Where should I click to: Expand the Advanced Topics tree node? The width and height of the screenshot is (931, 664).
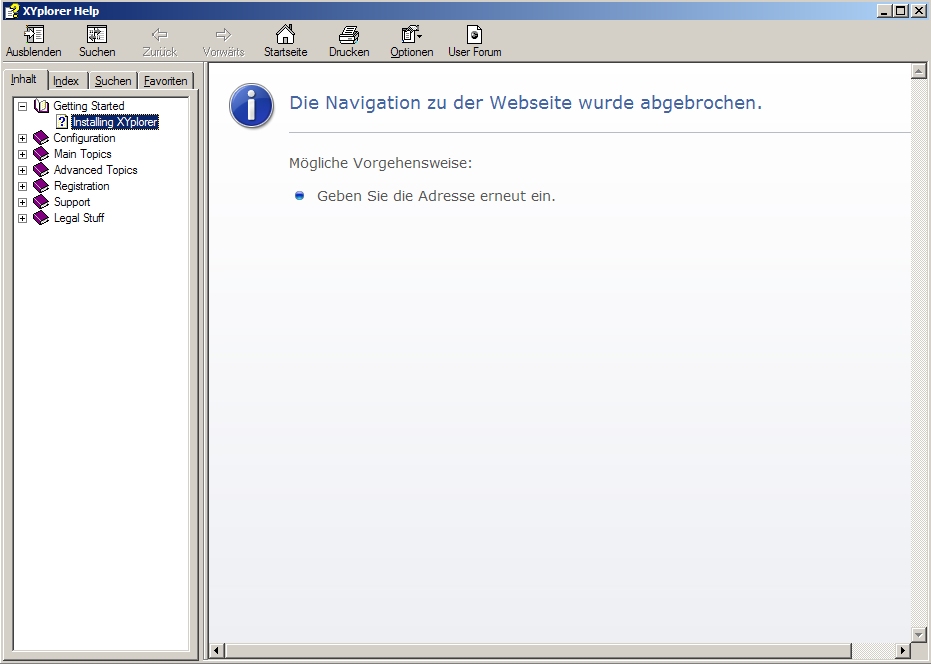pos(22,170)
